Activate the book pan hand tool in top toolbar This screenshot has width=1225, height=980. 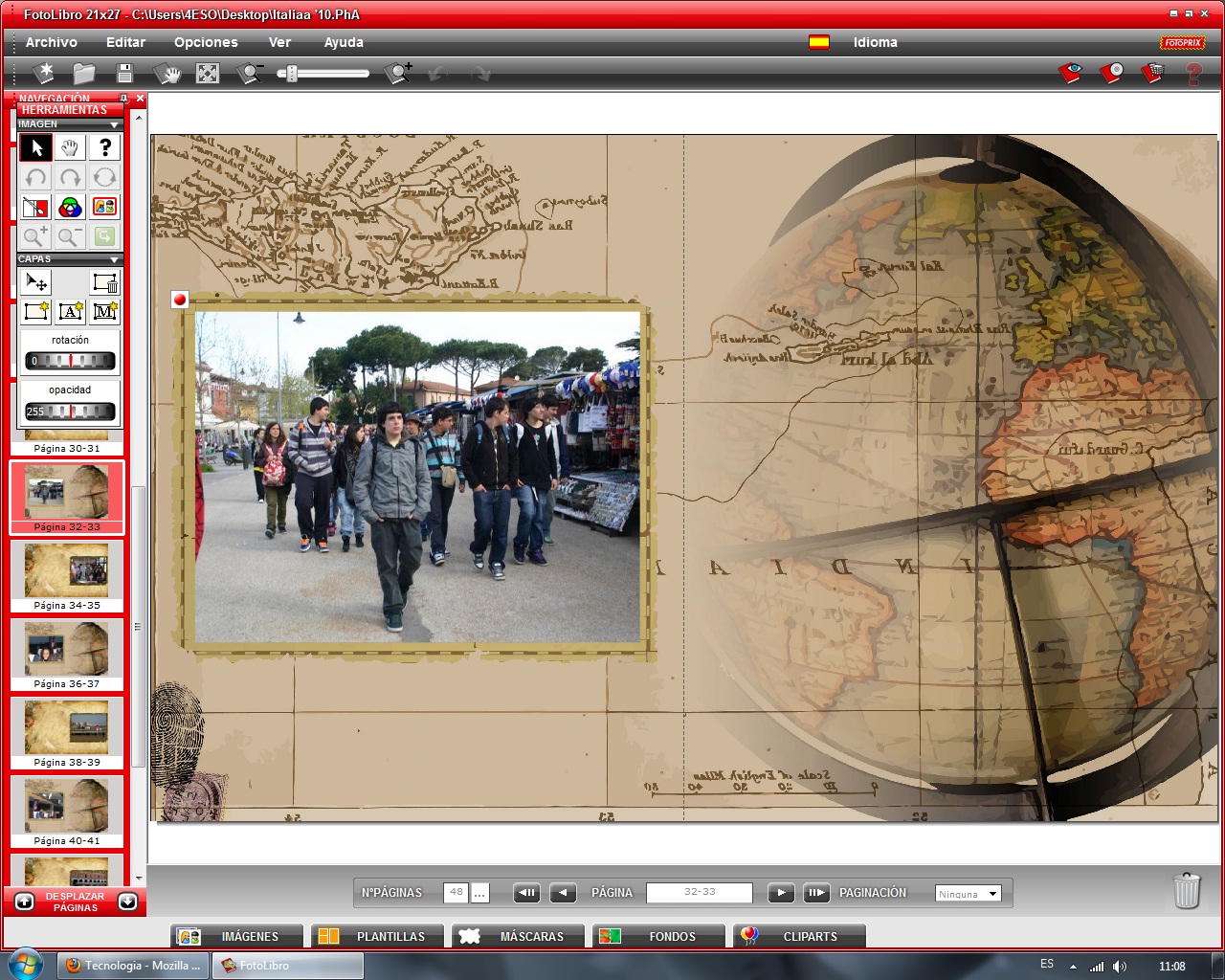pyautogui.click(x=167, y=73)
